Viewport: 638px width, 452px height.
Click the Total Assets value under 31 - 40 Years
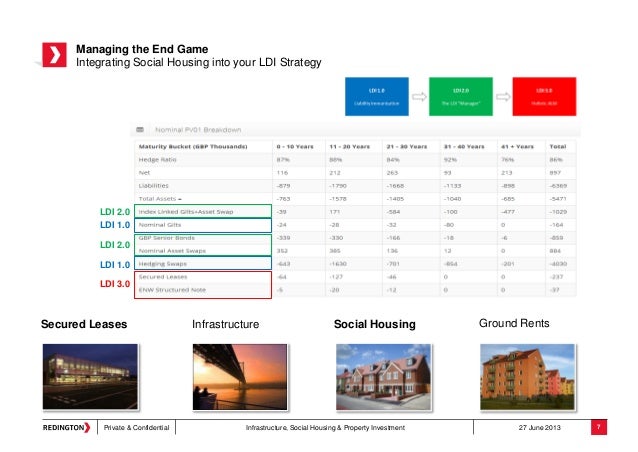click(x=452, y=199)
